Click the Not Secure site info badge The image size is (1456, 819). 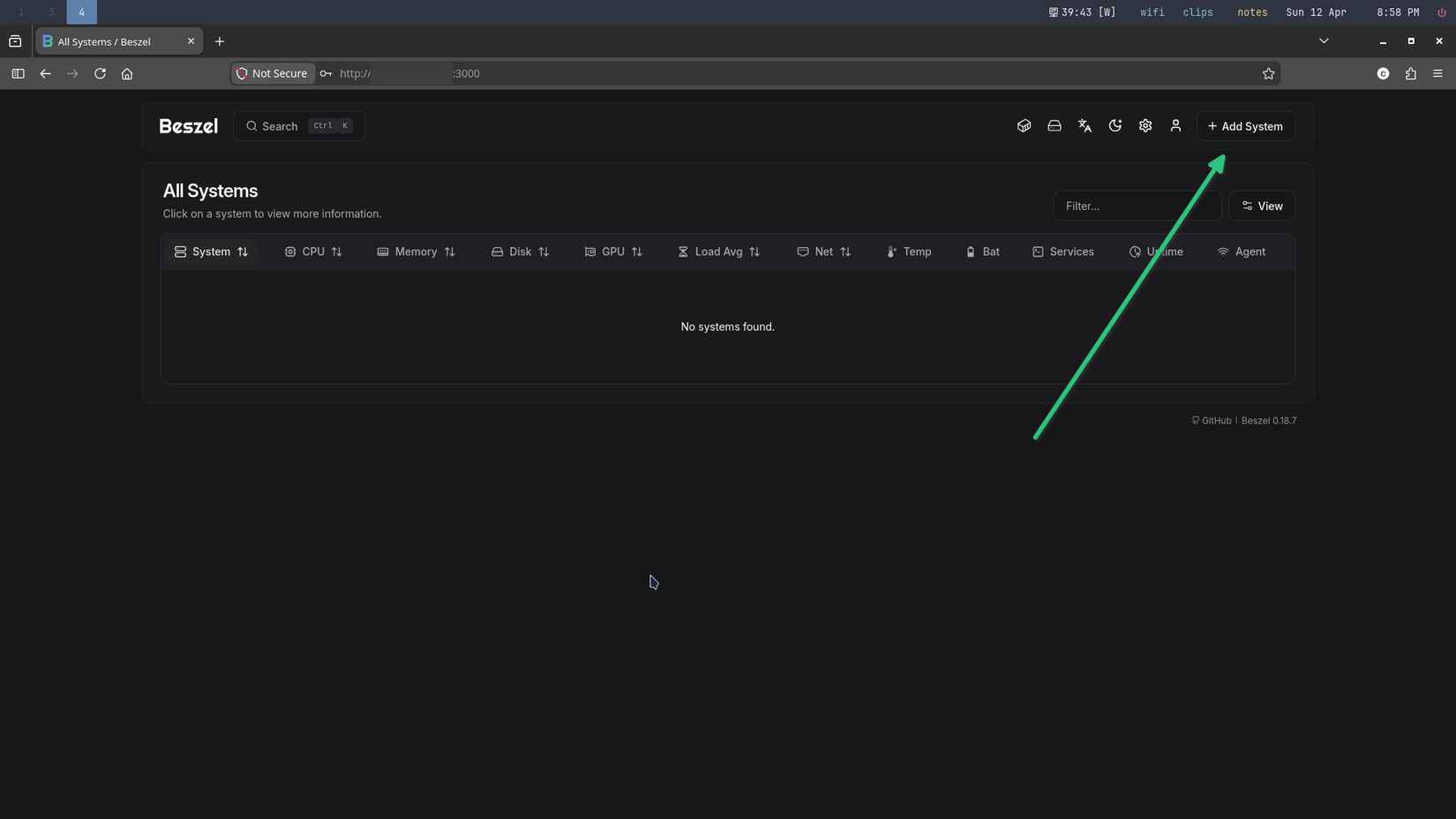(273, 74)
